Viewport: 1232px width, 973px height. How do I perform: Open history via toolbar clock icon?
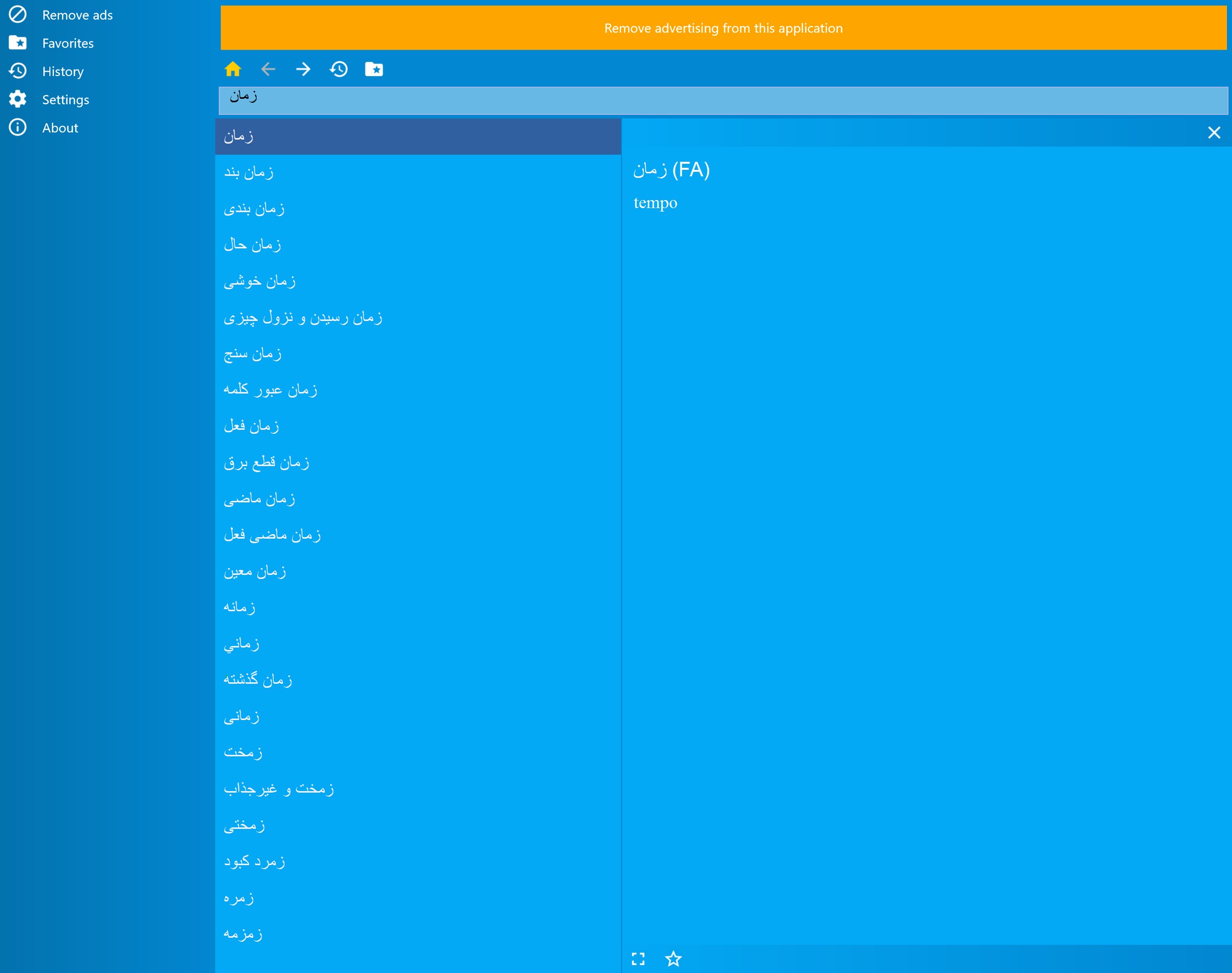coord(338,69)
